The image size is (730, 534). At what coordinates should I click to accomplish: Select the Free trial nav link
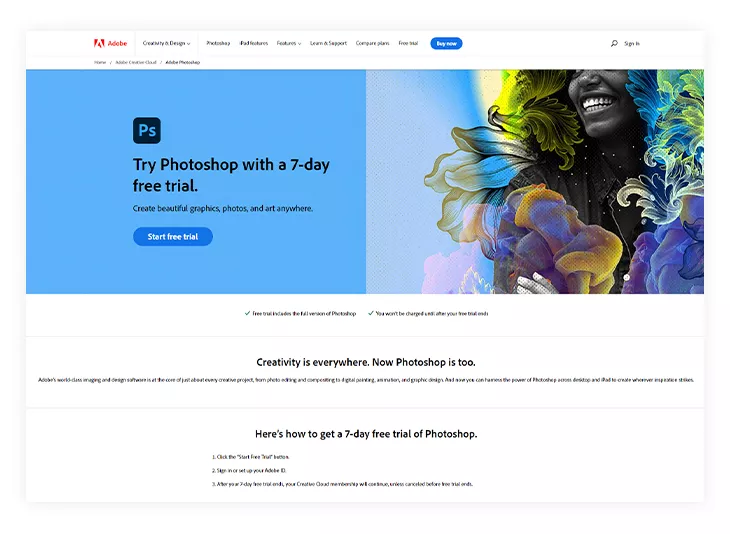point(408,43)
